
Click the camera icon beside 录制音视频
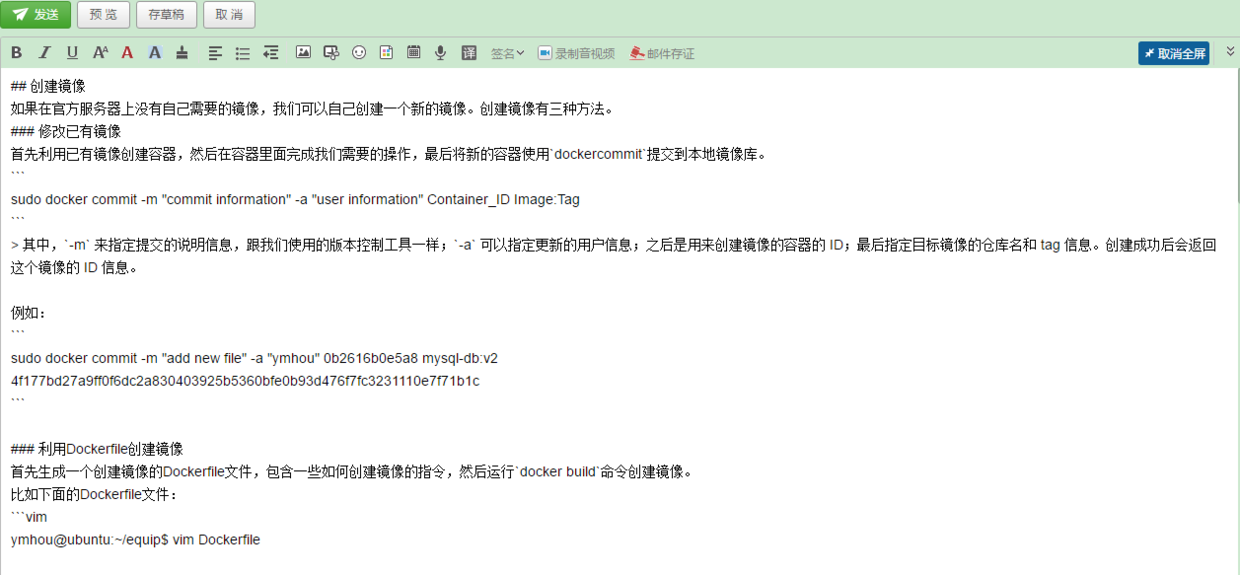(545, 53)
